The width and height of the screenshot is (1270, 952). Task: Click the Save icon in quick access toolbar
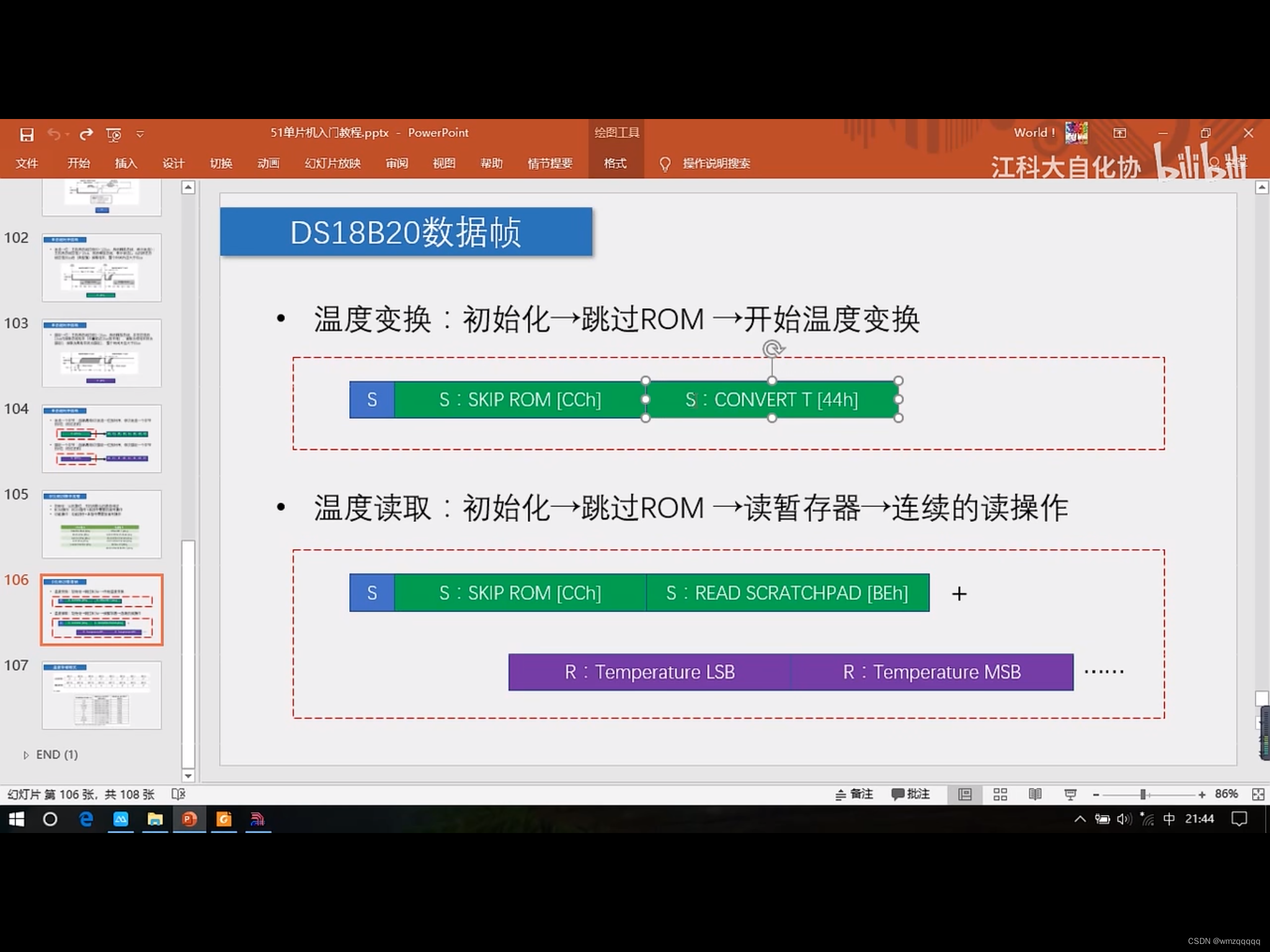(27, 134)
